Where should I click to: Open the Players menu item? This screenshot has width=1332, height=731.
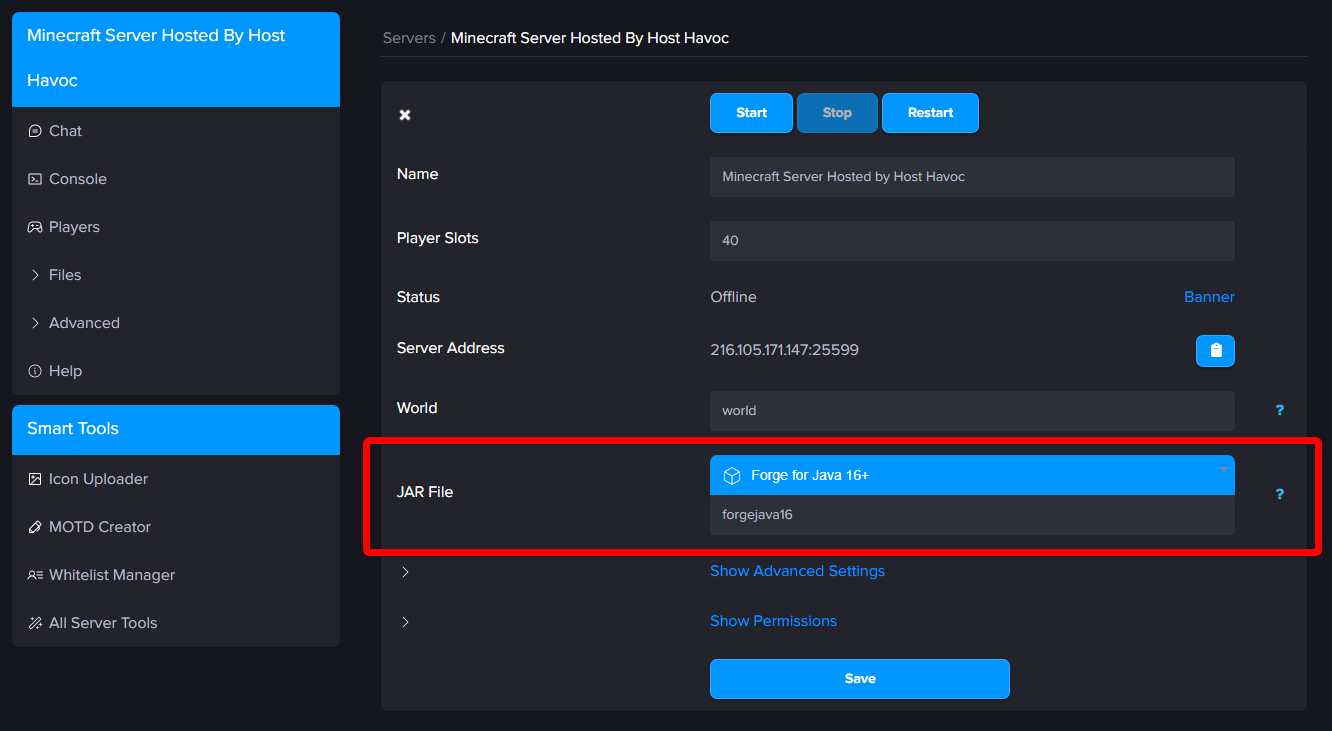pyautogui.click(x=176, y=227)
